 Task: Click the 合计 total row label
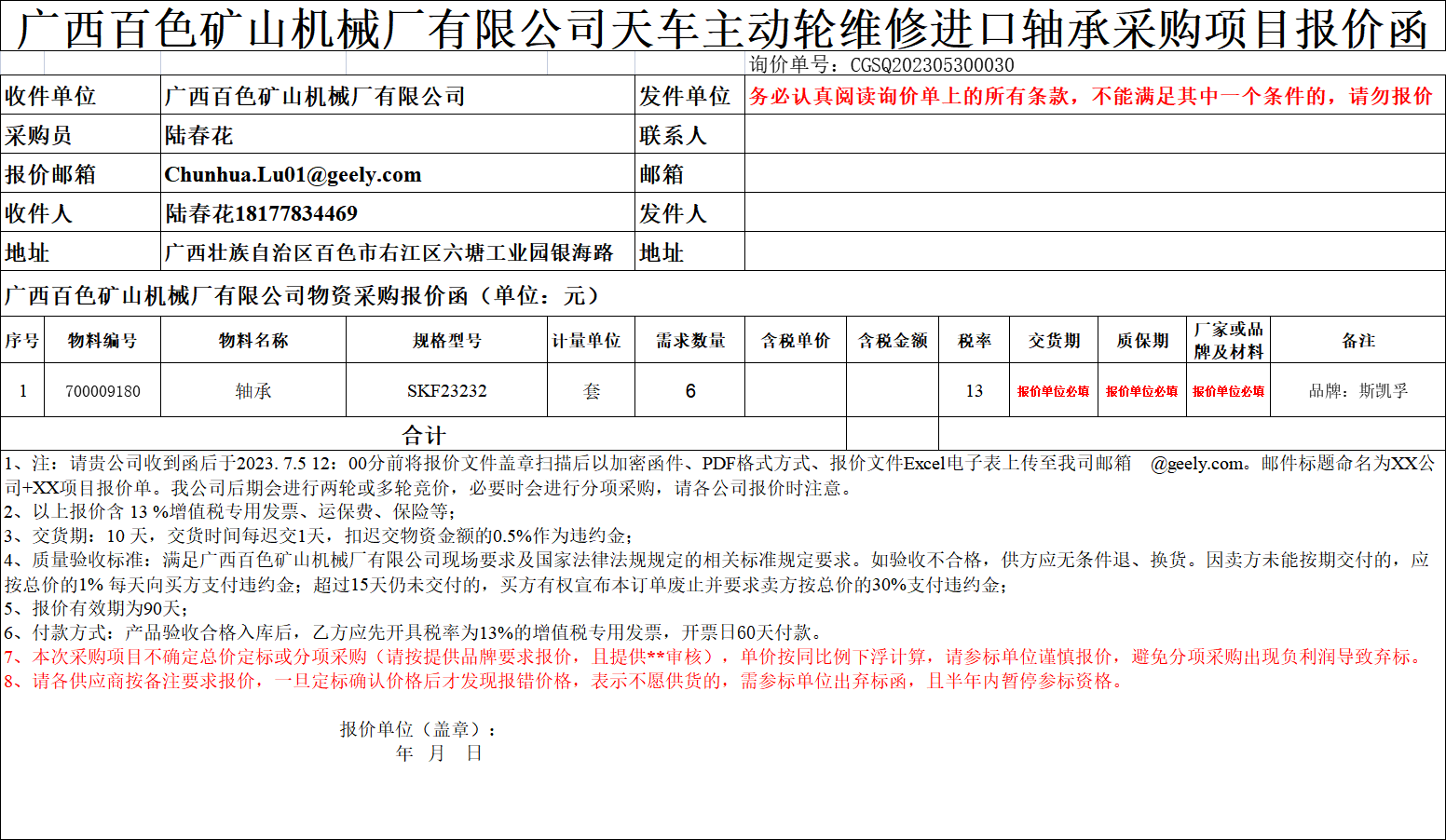coord(424,434)
